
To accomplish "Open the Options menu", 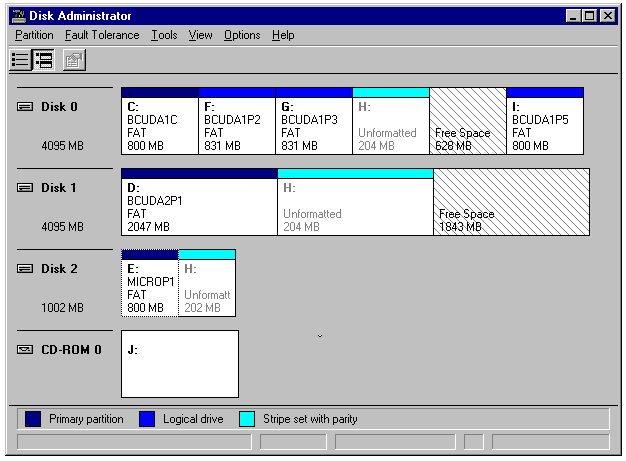I will (241, 35).
